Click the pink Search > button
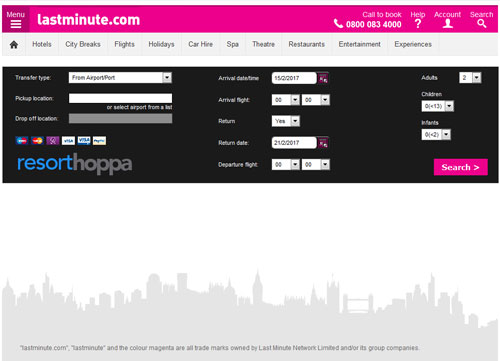This screenshot has width=500, height=361. click(x=460, y=167)
